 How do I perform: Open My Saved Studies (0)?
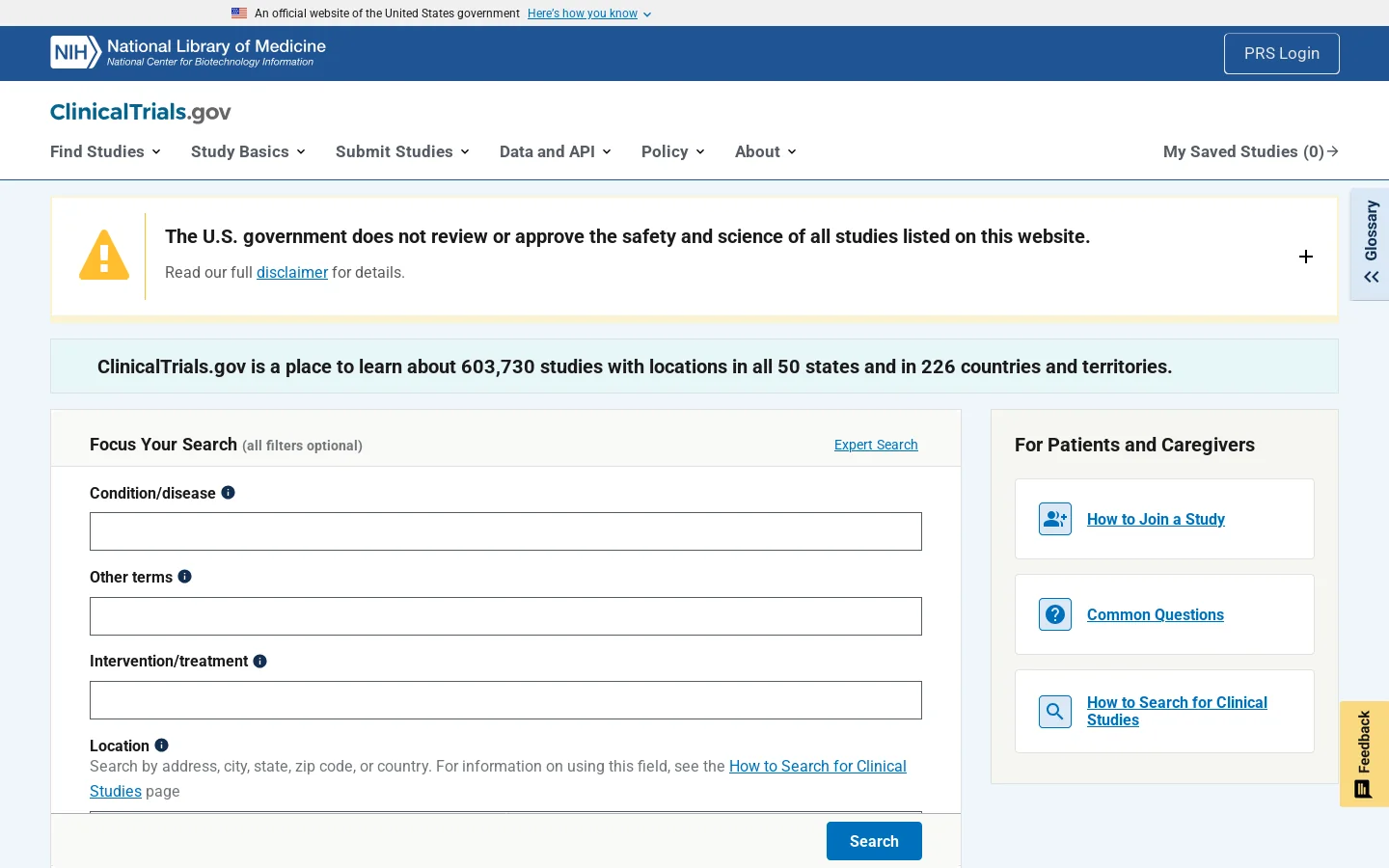(1250, 151)
